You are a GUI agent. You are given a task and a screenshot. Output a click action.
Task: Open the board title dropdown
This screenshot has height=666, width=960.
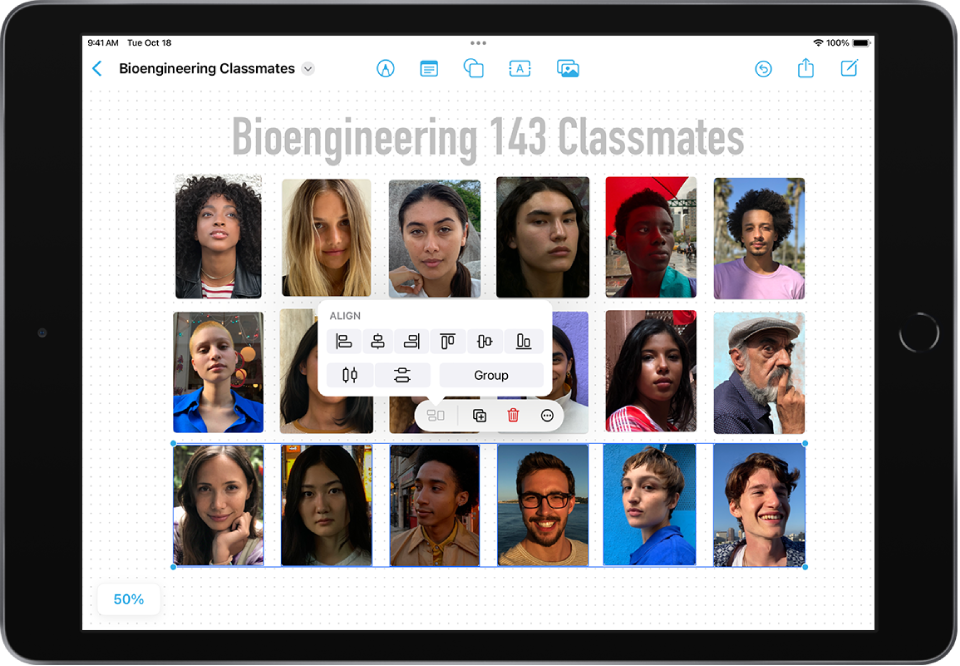pyautogui.click(x=306, y=68)
